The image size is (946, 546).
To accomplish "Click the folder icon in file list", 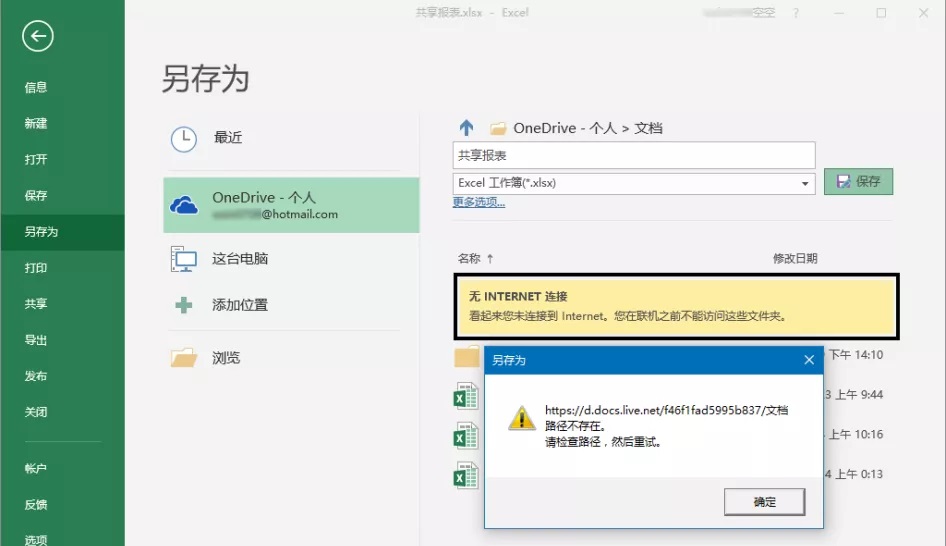I will (466, 356).
